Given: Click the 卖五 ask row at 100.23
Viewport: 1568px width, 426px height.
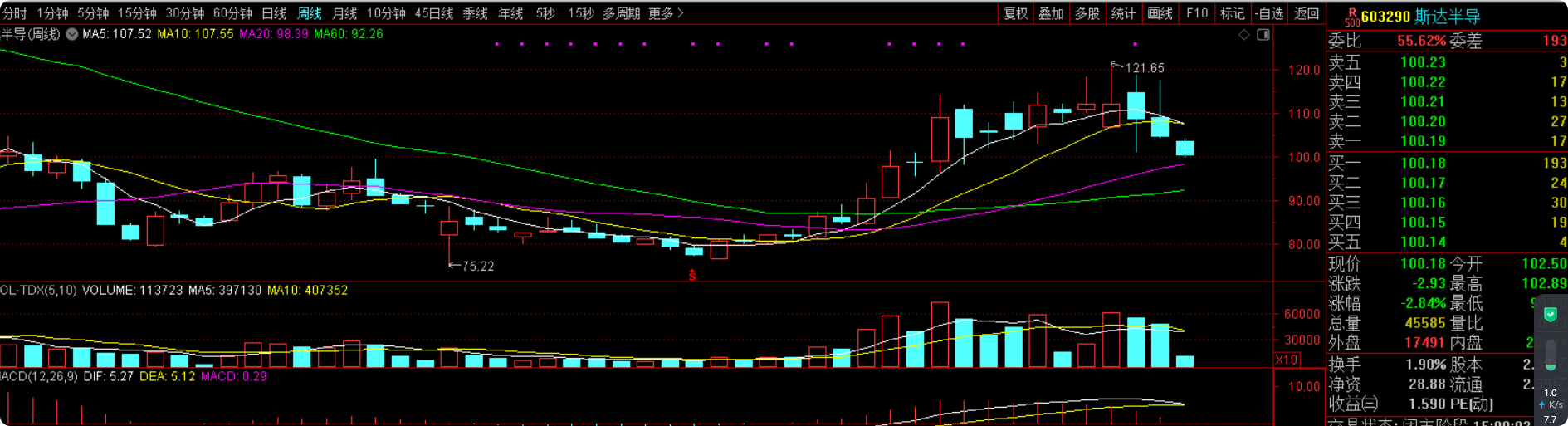Looking at the screenshot, I should [1448, 62].
